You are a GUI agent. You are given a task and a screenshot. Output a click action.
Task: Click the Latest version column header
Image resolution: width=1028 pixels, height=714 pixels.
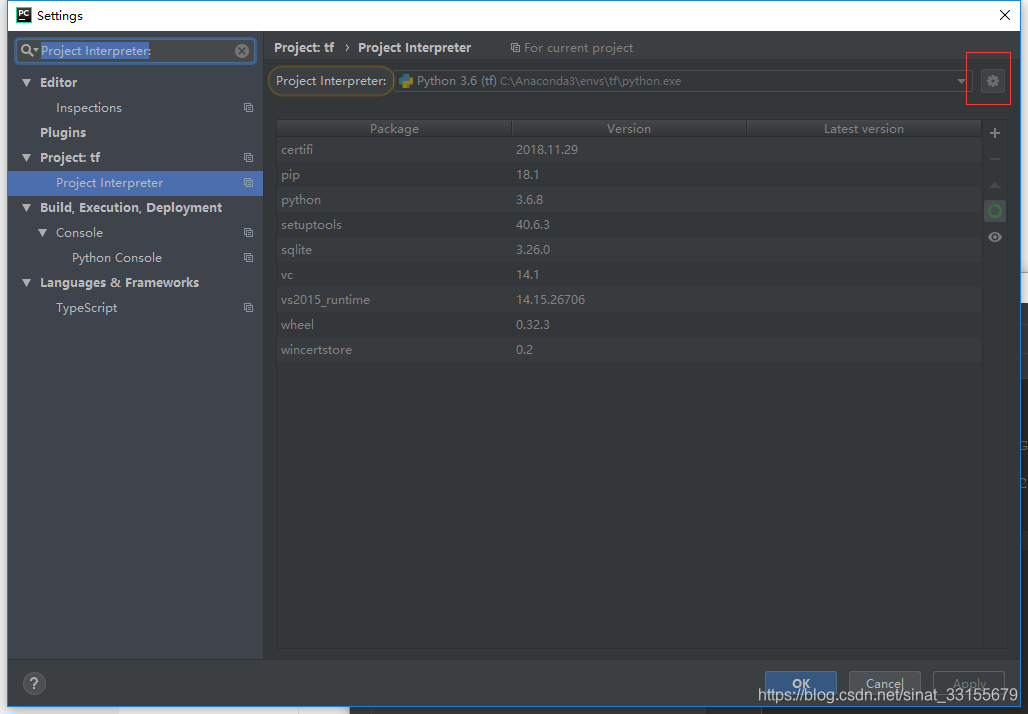tap(863, 129)
